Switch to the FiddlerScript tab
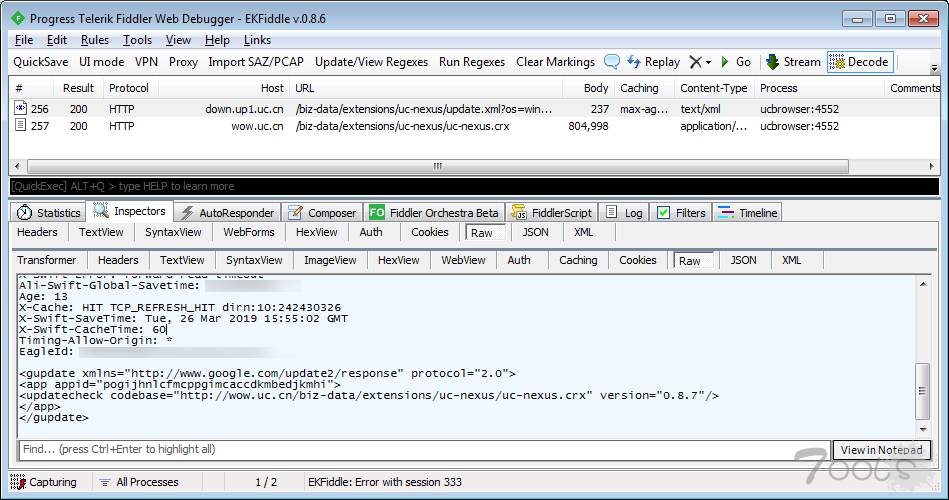Image resolution: width=949 pixels, height=500 pixels. 553,213
